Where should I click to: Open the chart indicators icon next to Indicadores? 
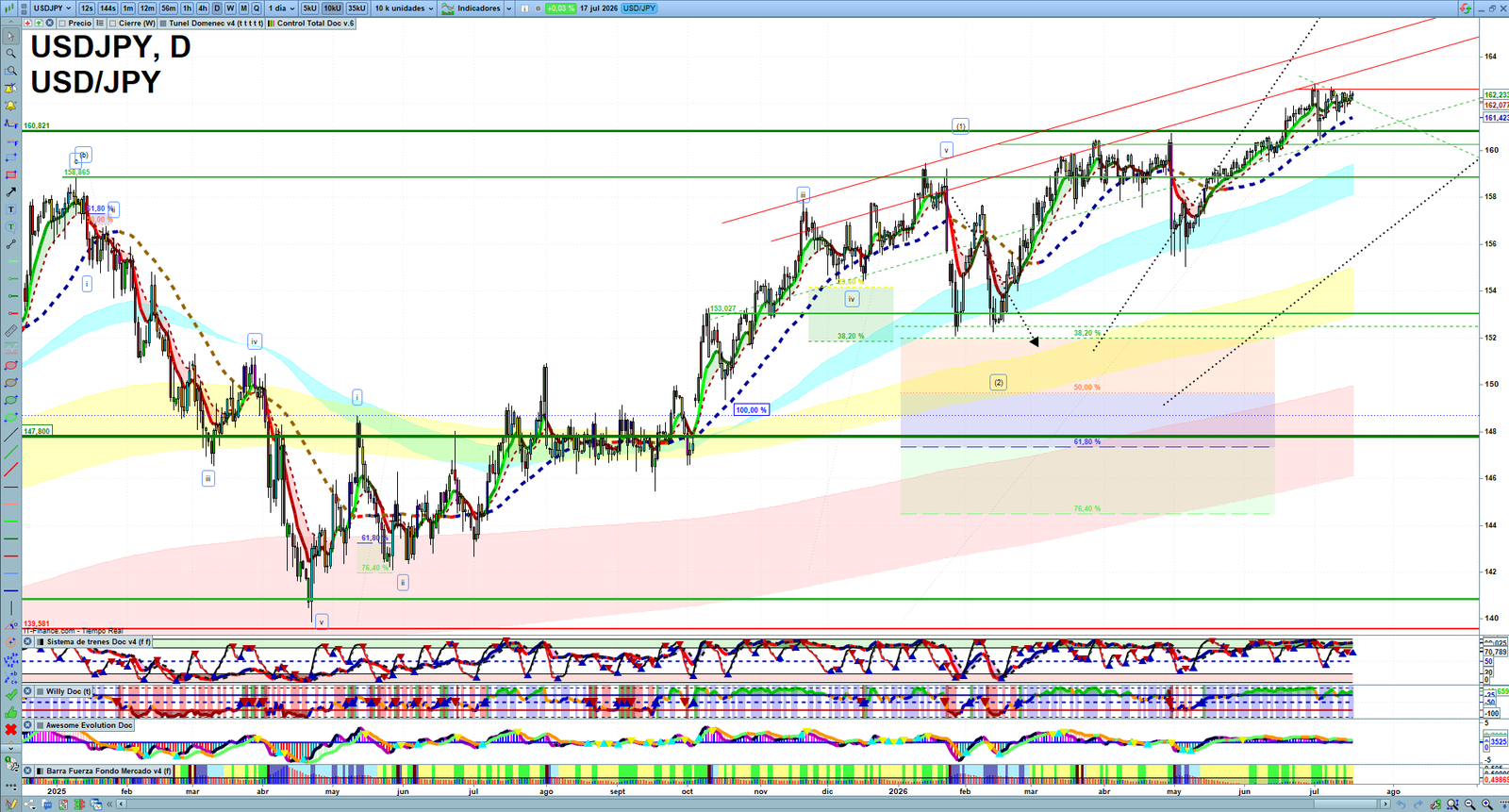tap(448, 8)
